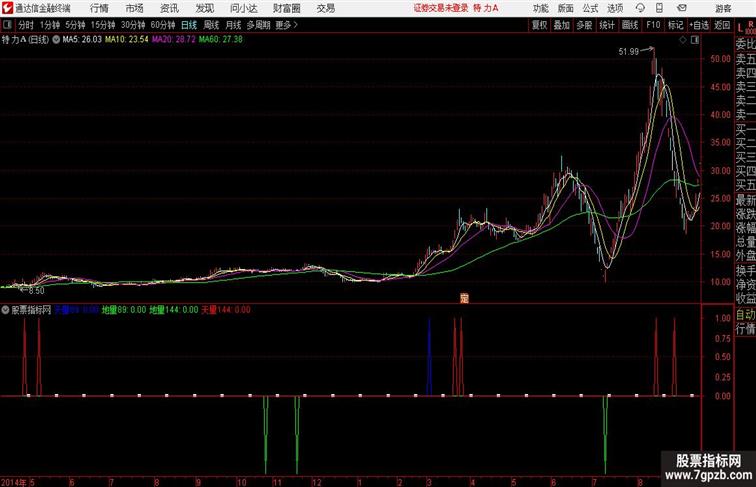Viewport: 756px width, 487px height.
Task: Click the MA20: 28.72 label
Action: (174, 40)
